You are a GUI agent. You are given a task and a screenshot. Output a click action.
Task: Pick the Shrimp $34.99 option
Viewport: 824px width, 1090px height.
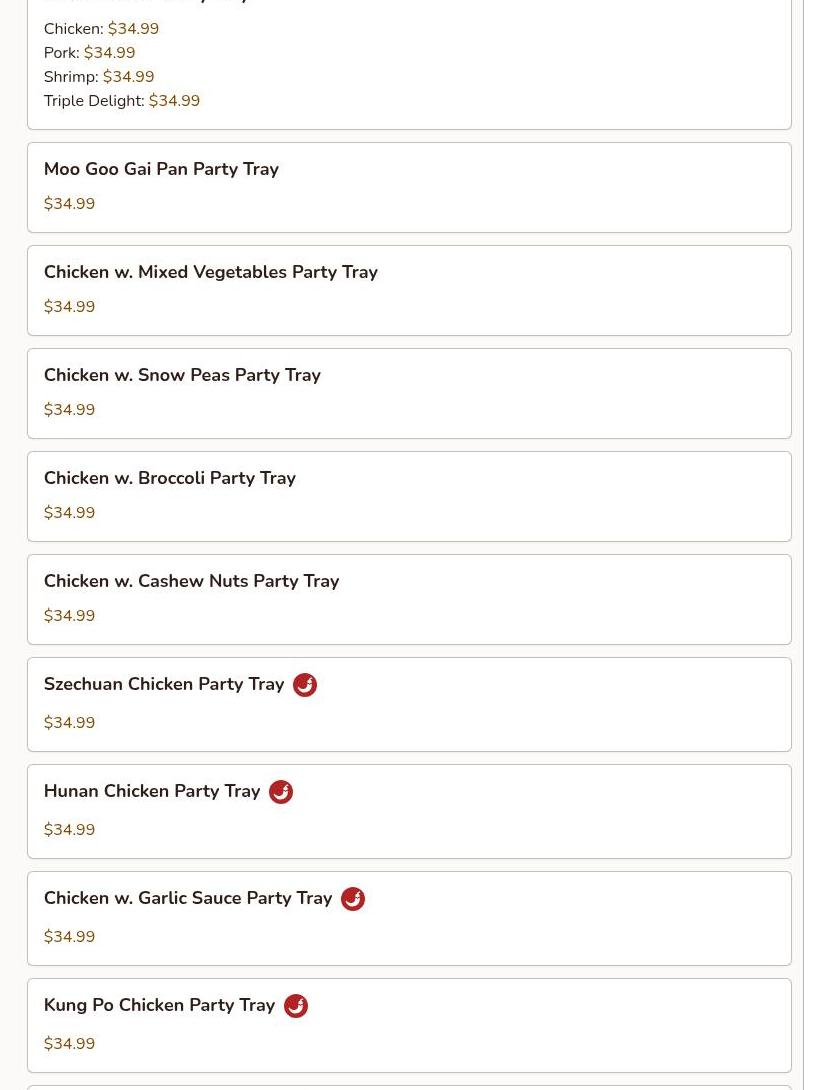[99, 77]
